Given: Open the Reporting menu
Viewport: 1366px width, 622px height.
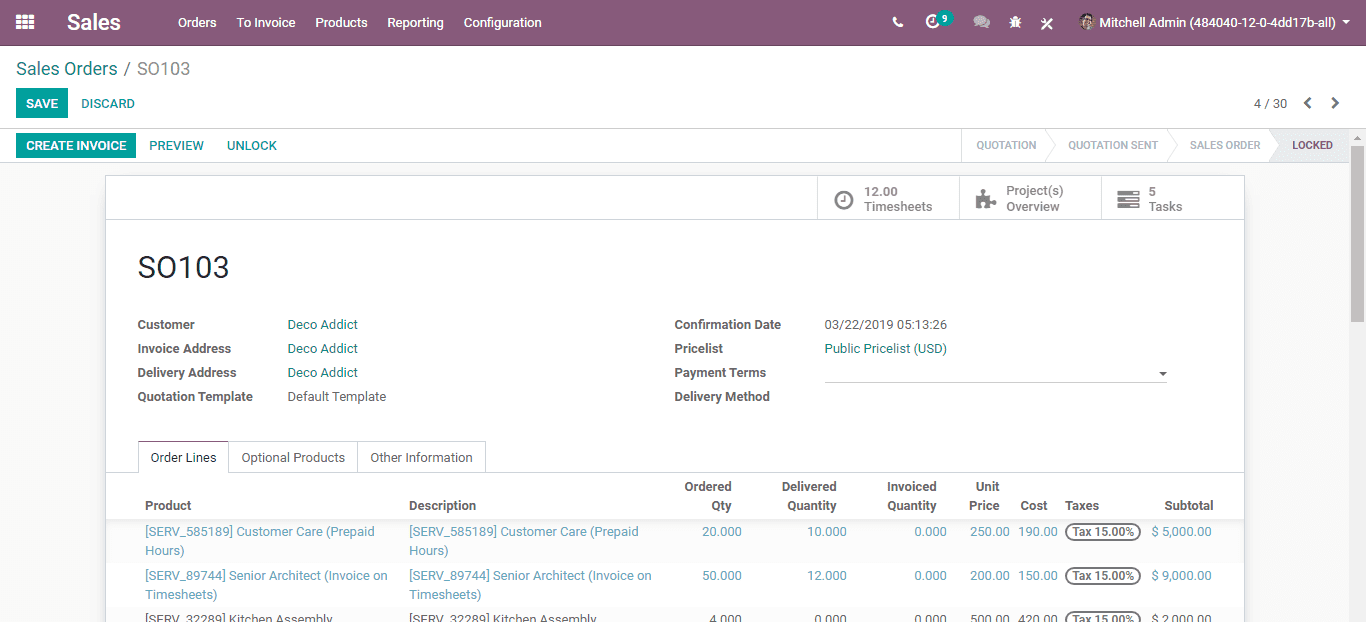Looking at the screenshot, I should click(415, 22).
